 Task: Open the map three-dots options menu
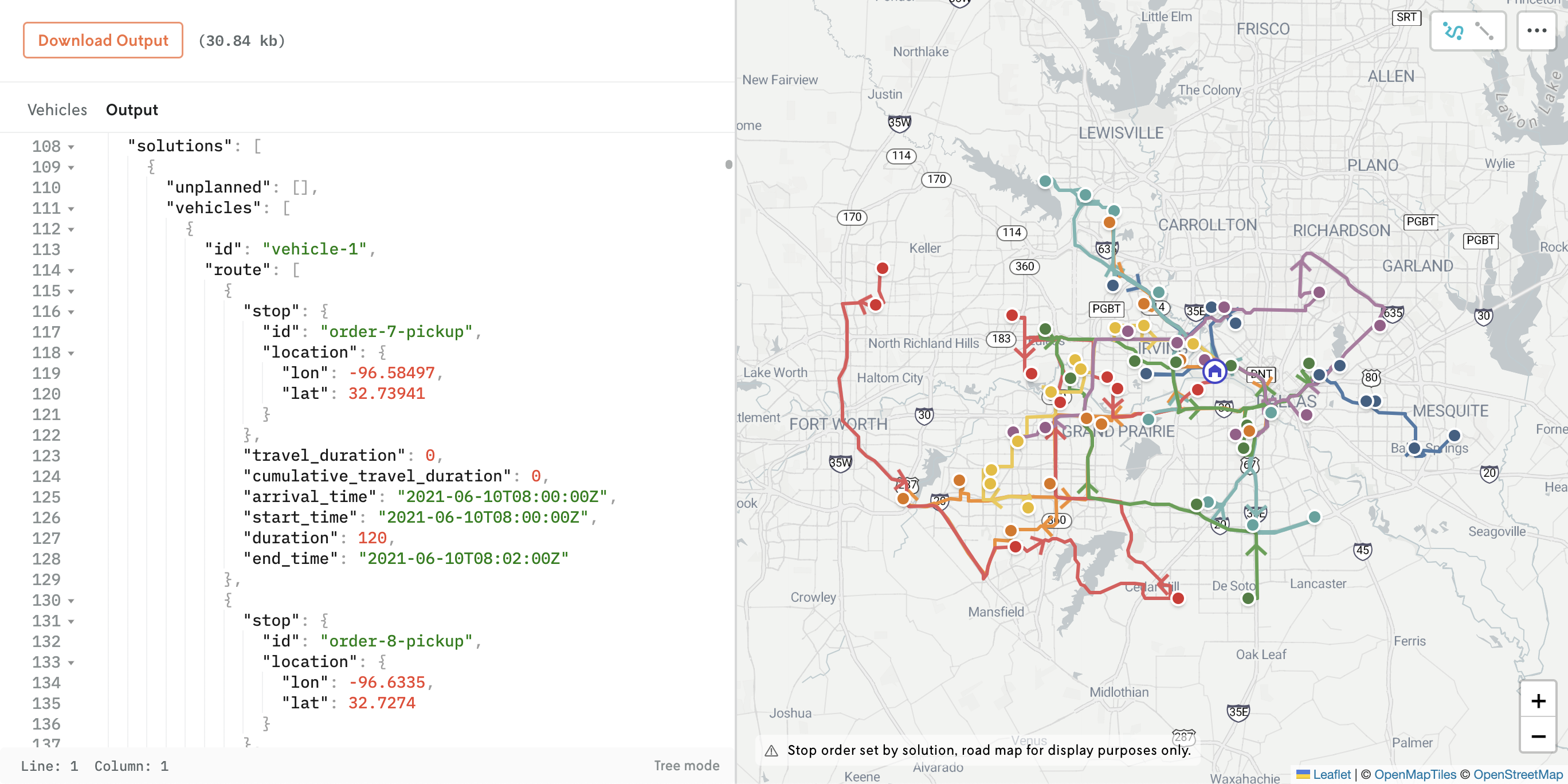click(x=1536, y=30)
